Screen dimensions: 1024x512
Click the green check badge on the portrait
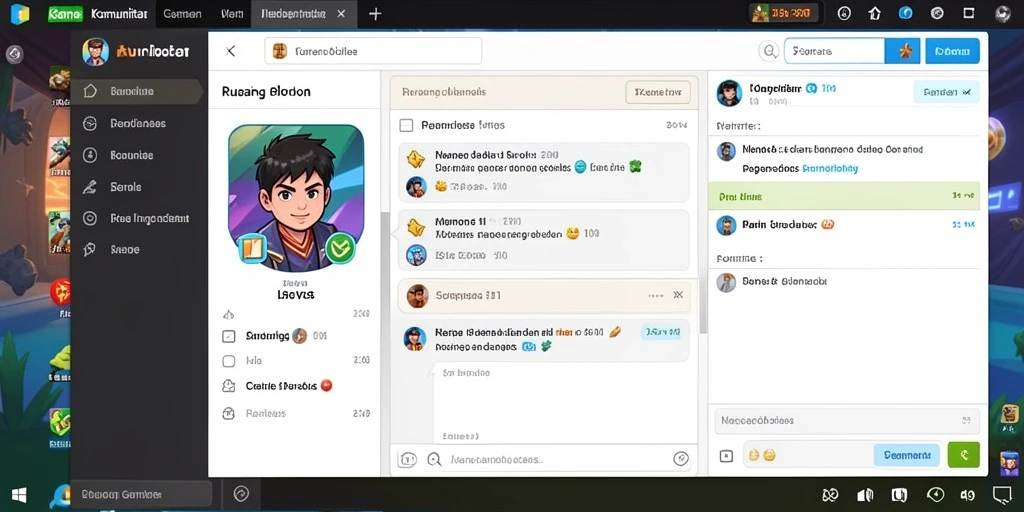(340, 248)
